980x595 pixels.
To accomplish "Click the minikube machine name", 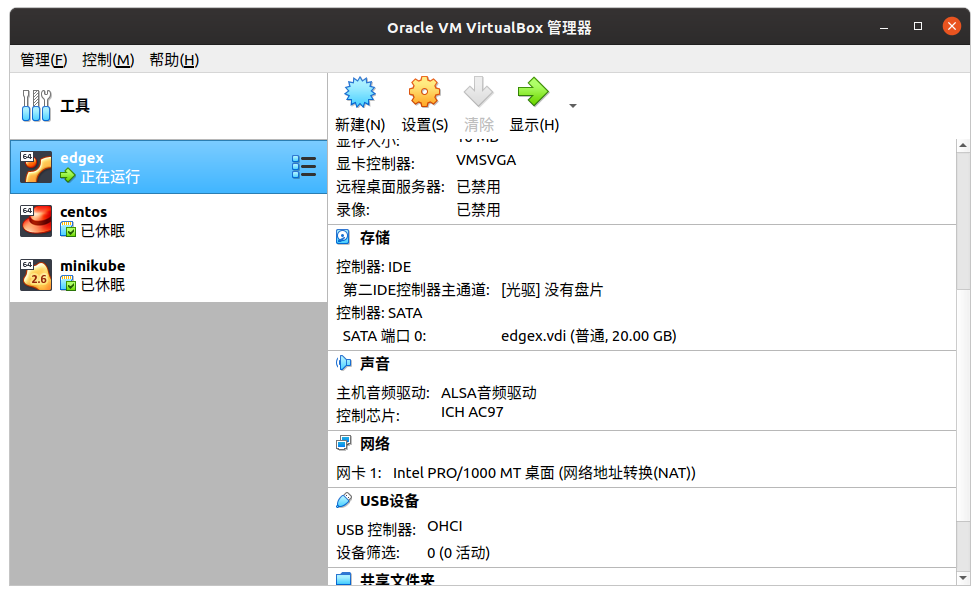I will coord(92,266).
